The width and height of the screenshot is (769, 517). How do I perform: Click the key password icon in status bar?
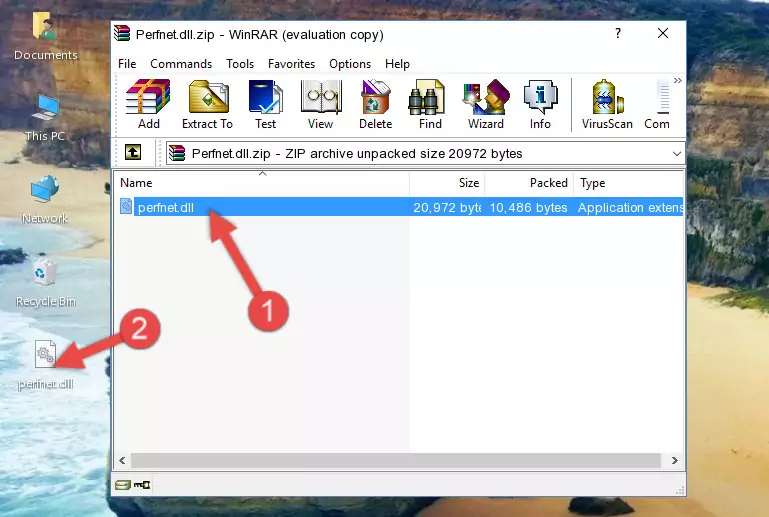coord(142,485)
